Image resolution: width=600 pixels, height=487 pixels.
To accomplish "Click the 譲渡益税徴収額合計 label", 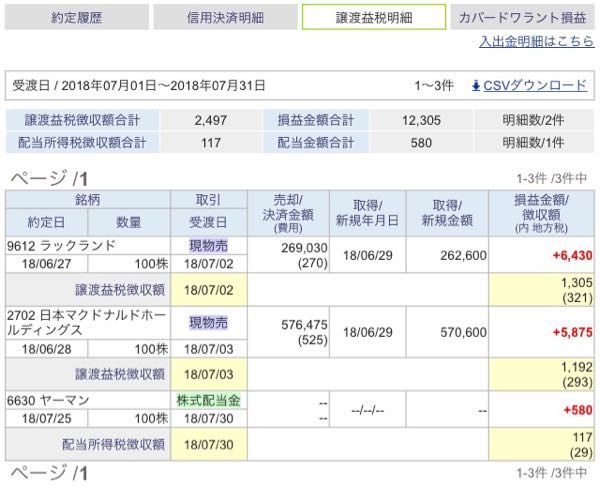I will coord(82,120).
